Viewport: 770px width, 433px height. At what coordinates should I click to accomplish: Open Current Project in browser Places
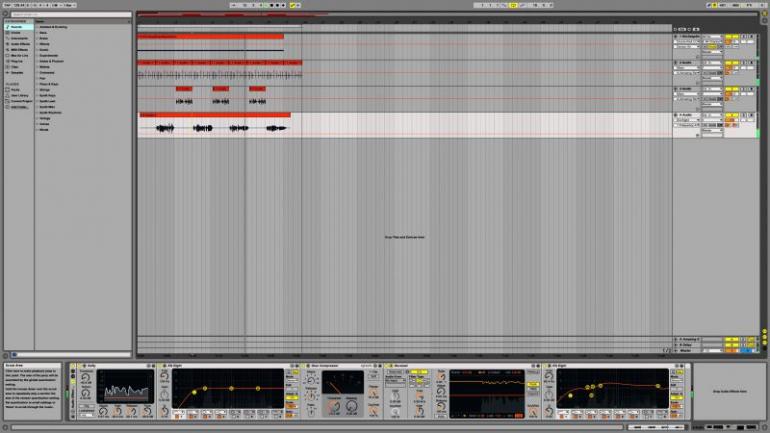19,101
